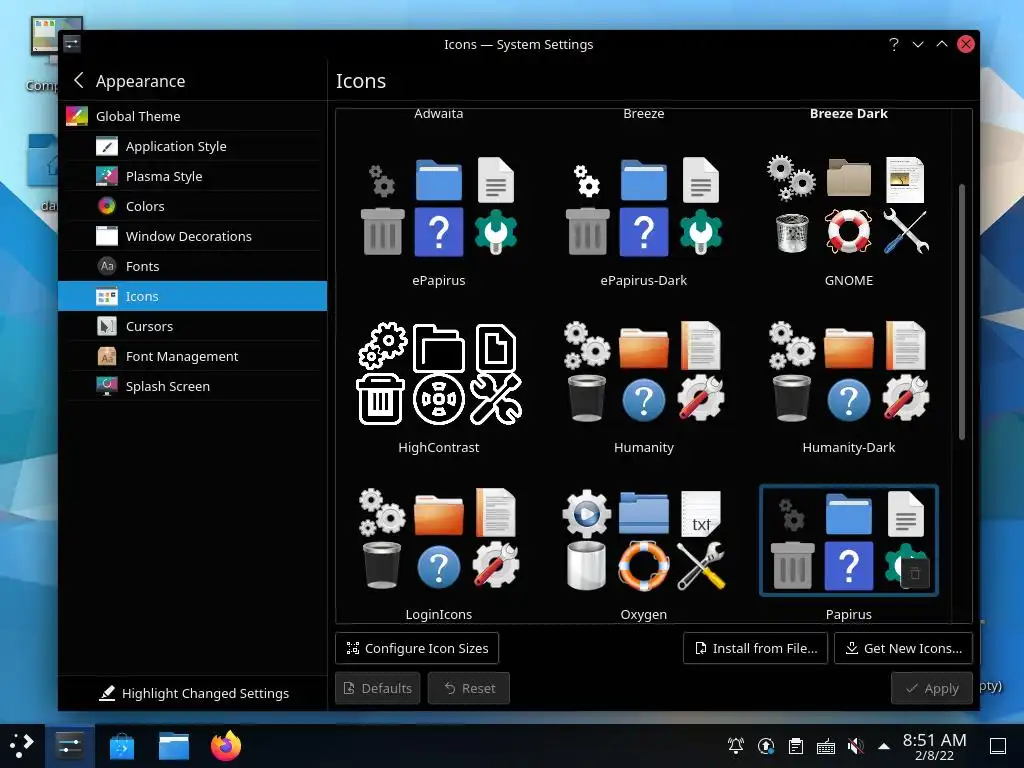1024x768 pixels.
Task: Click show desktop button in taskbar
Action: pos(998,746)
